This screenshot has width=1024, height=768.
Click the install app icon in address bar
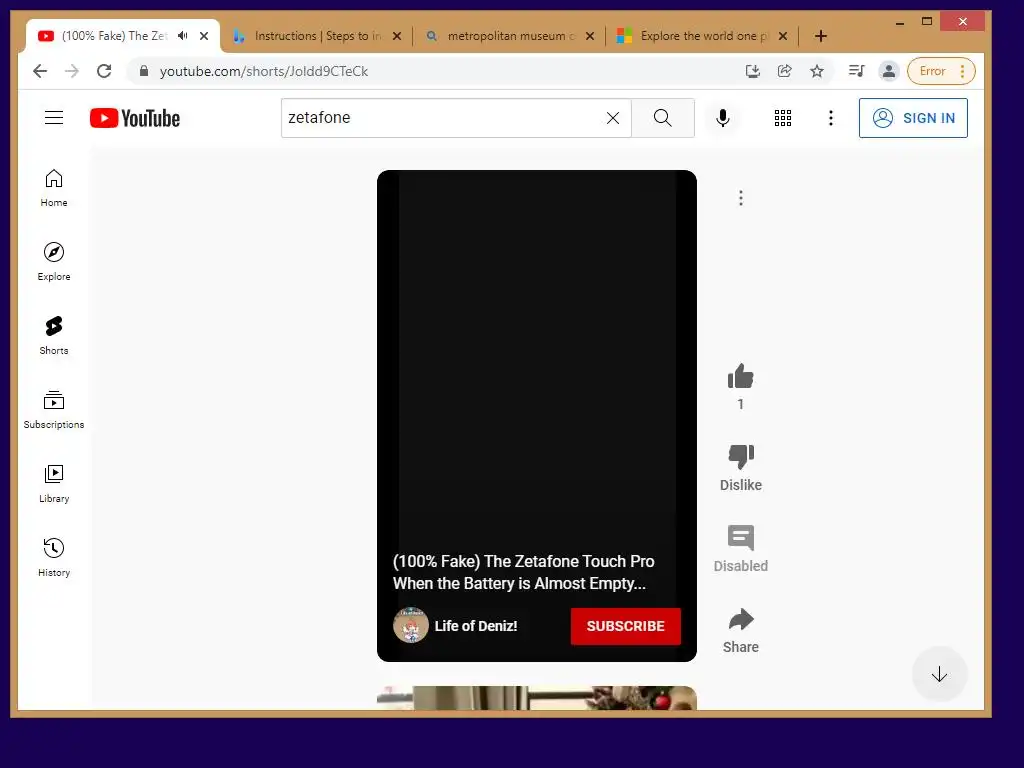752,71
